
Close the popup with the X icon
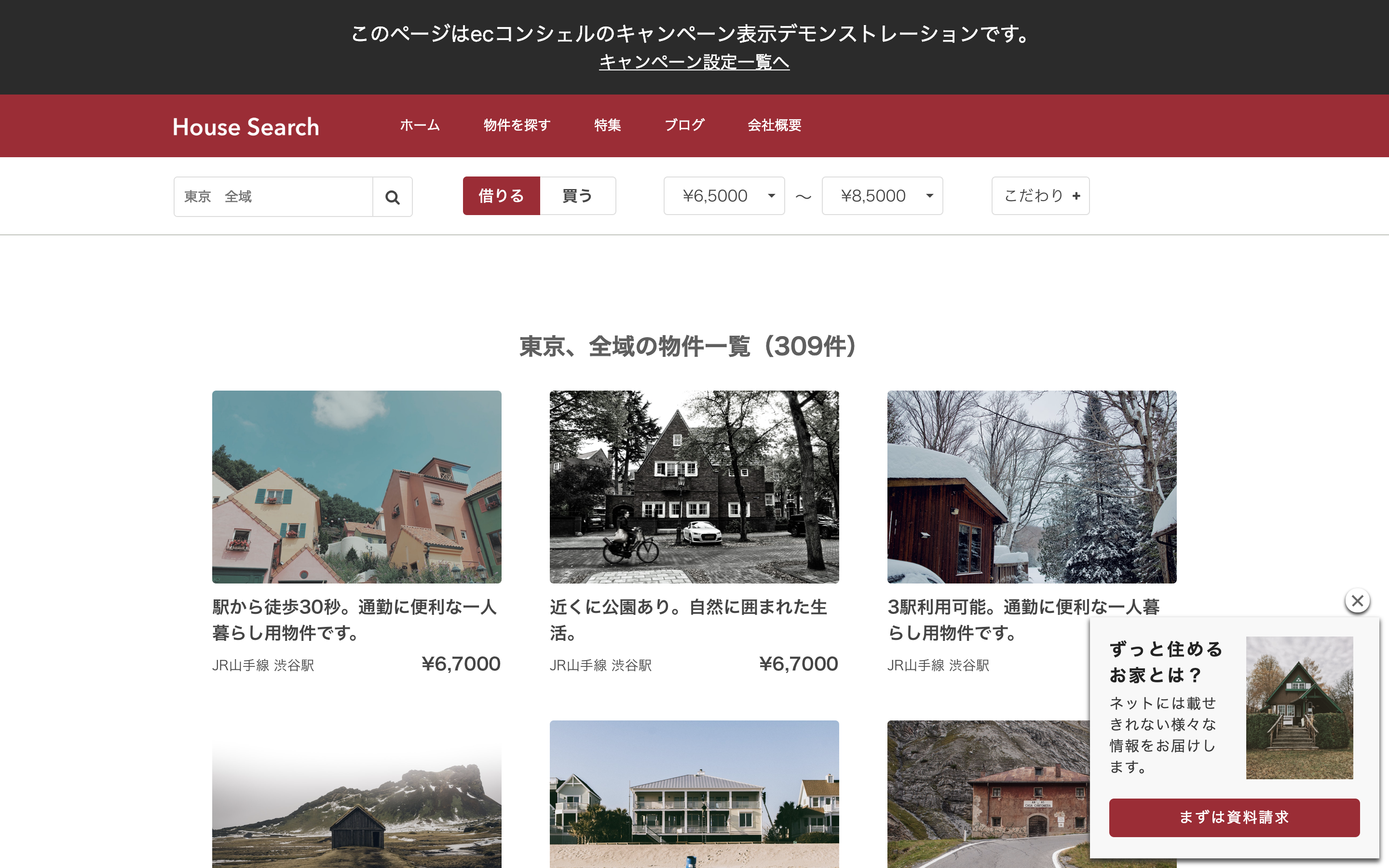[x=1358, y=601]
